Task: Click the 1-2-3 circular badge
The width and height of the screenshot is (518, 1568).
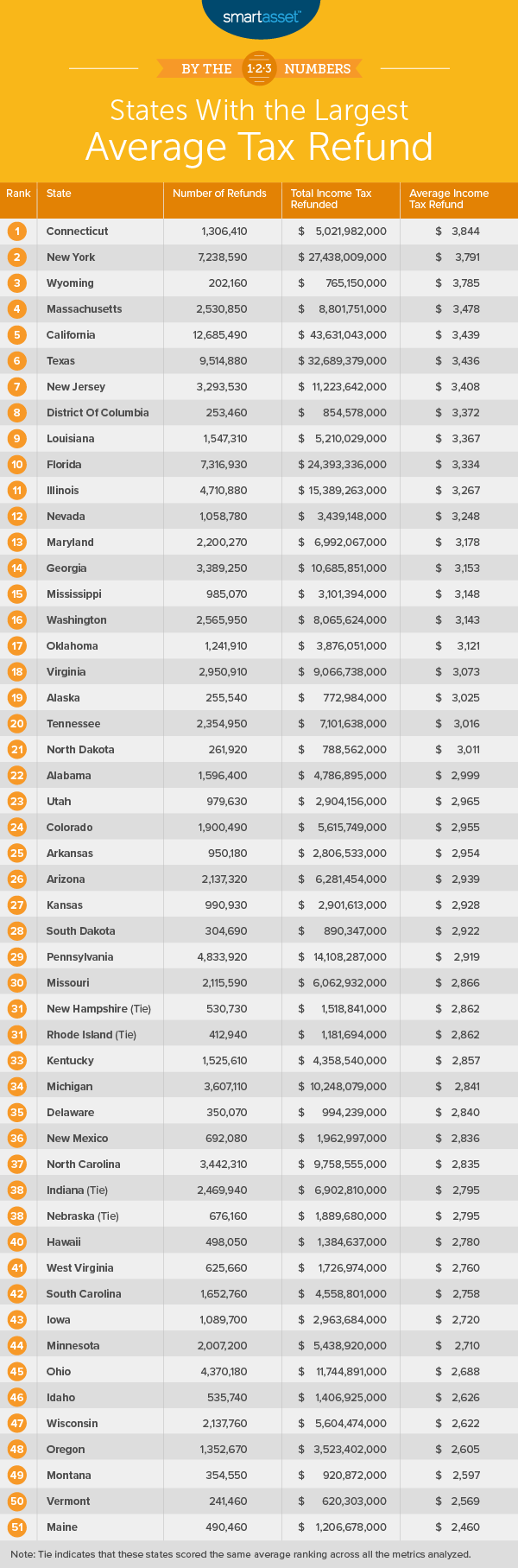Action: [259, 68]
